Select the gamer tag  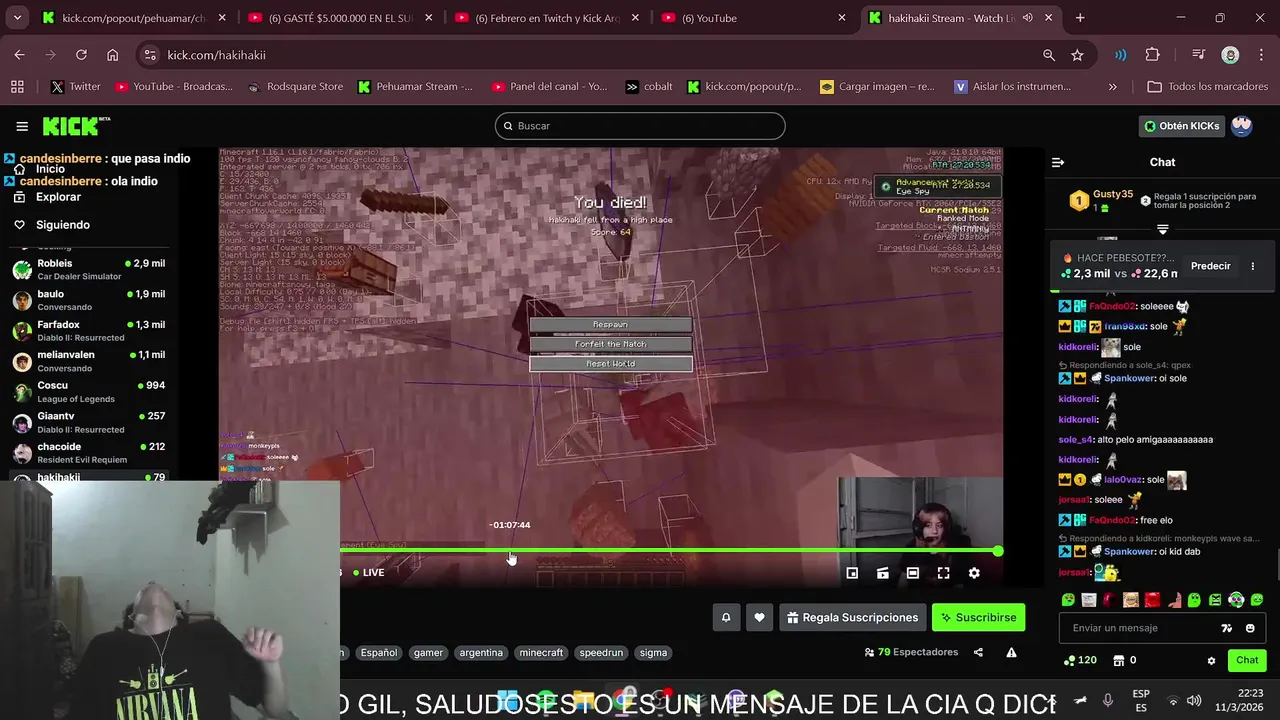point(428,653)
